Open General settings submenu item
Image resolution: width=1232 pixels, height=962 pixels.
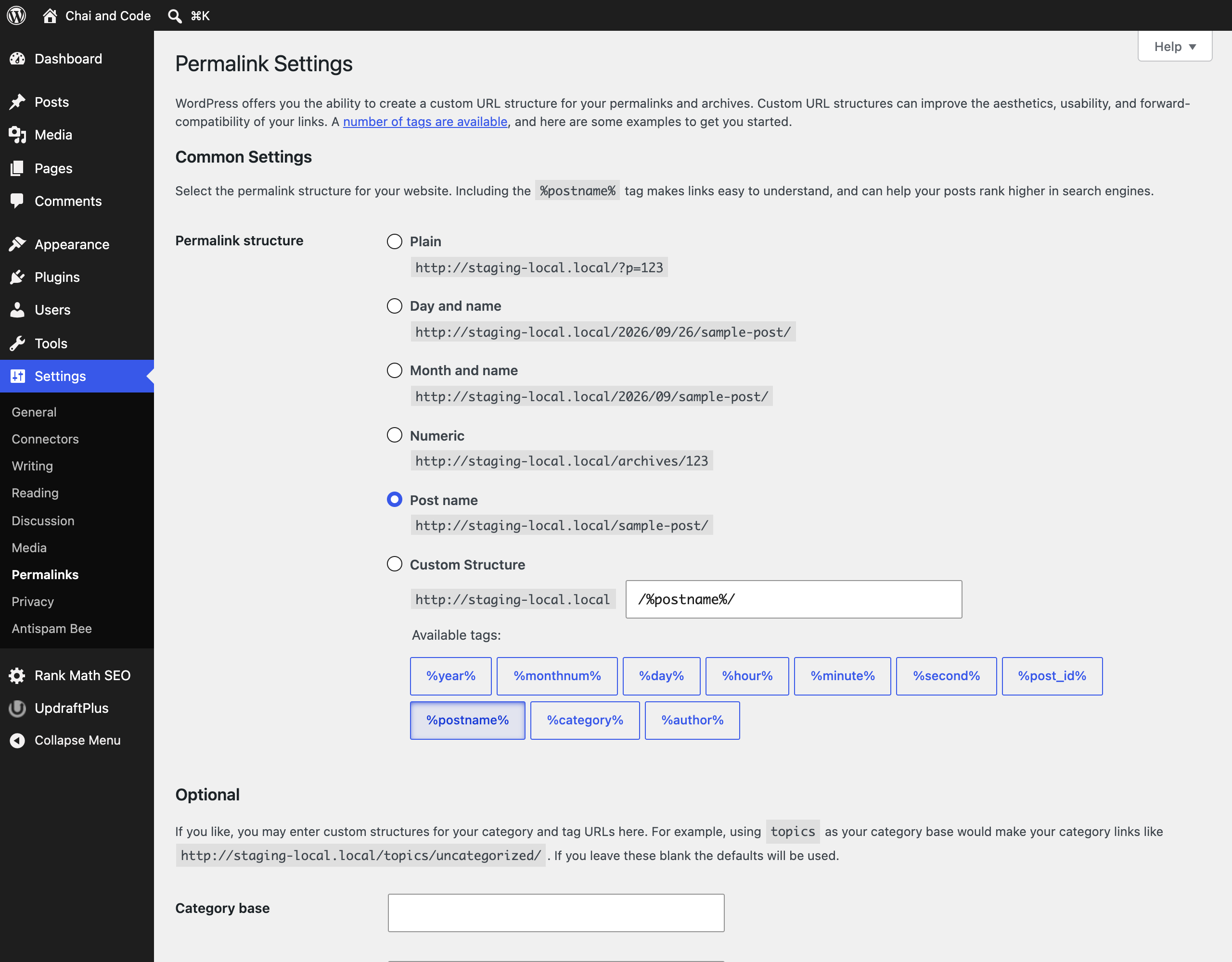[34, 412]
